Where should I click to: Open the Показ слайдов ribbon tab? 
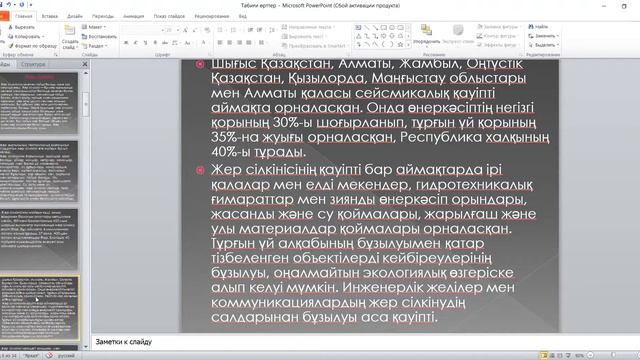pyautogui.click(x=169, y=16)
